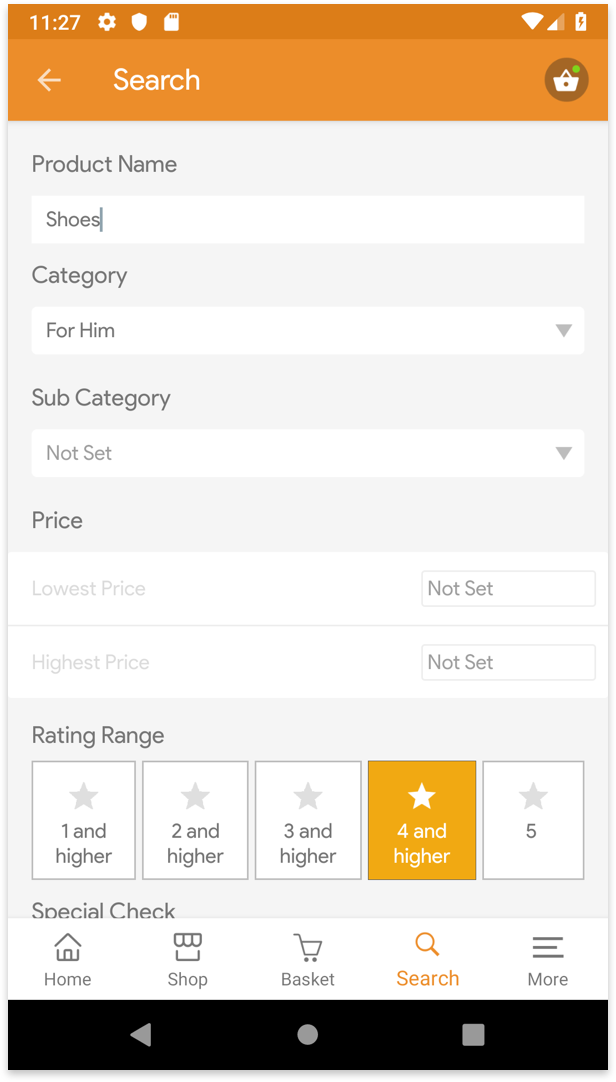Tap Android home circle button

click(x=308, y=1034)
